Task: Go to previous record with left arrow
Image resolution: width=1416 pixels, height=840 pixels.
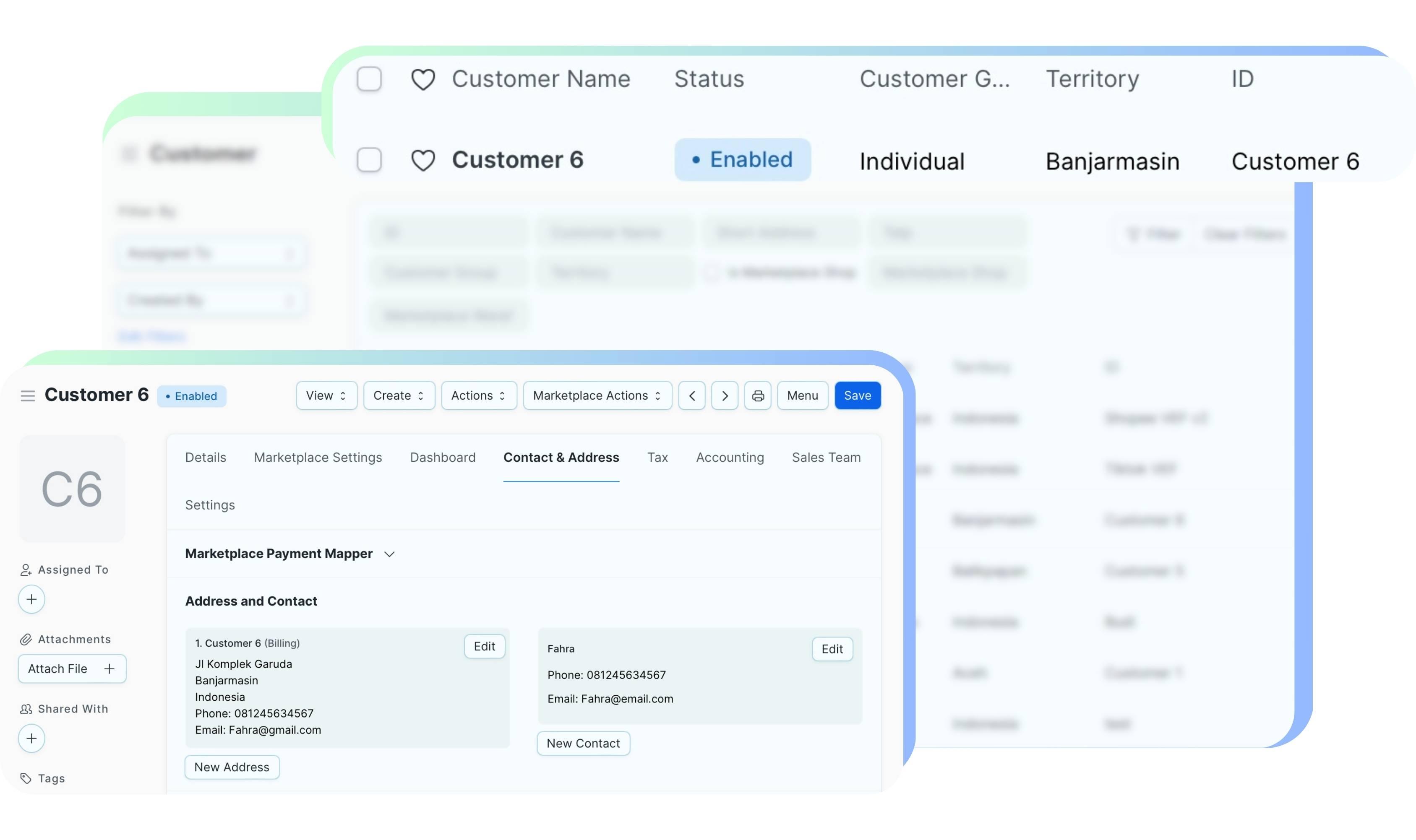Action: (x=691, y=395)
